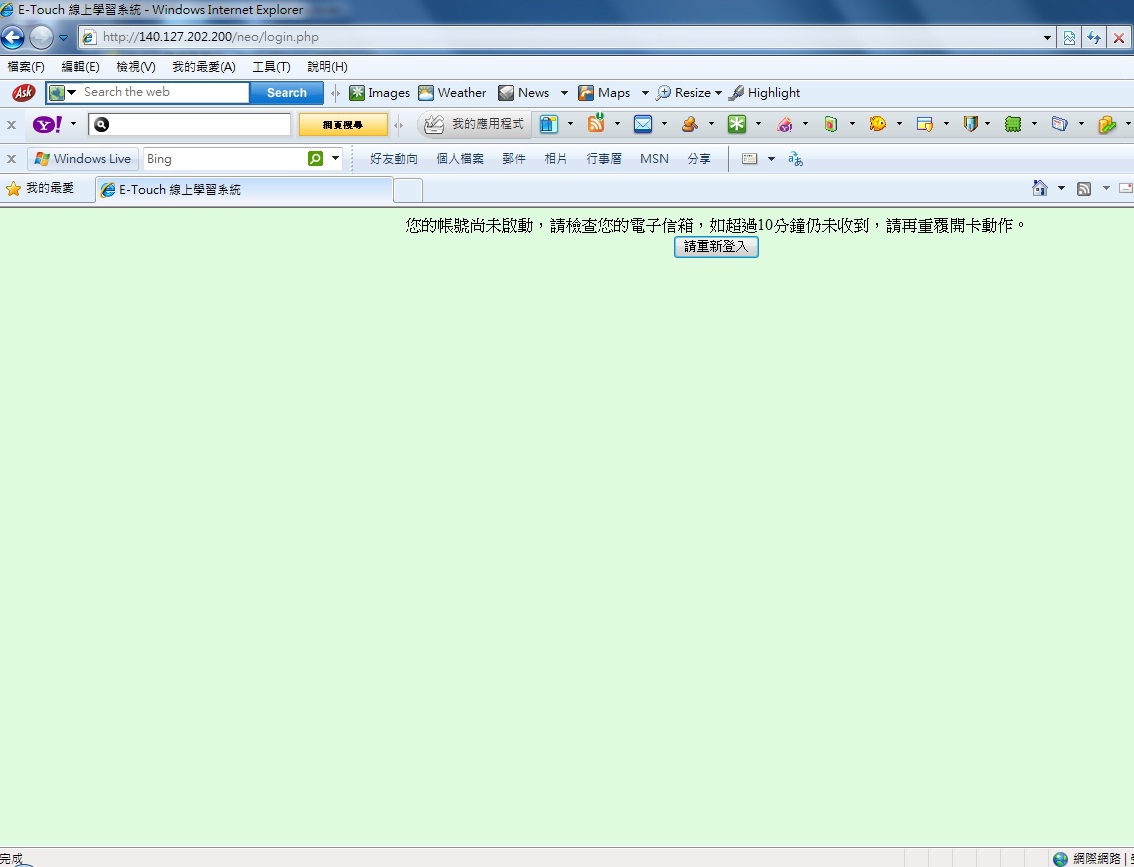Open 相片 on Windows Live toolbar
The height and width of the screenshot is (867, 1134).
(555, 158)
